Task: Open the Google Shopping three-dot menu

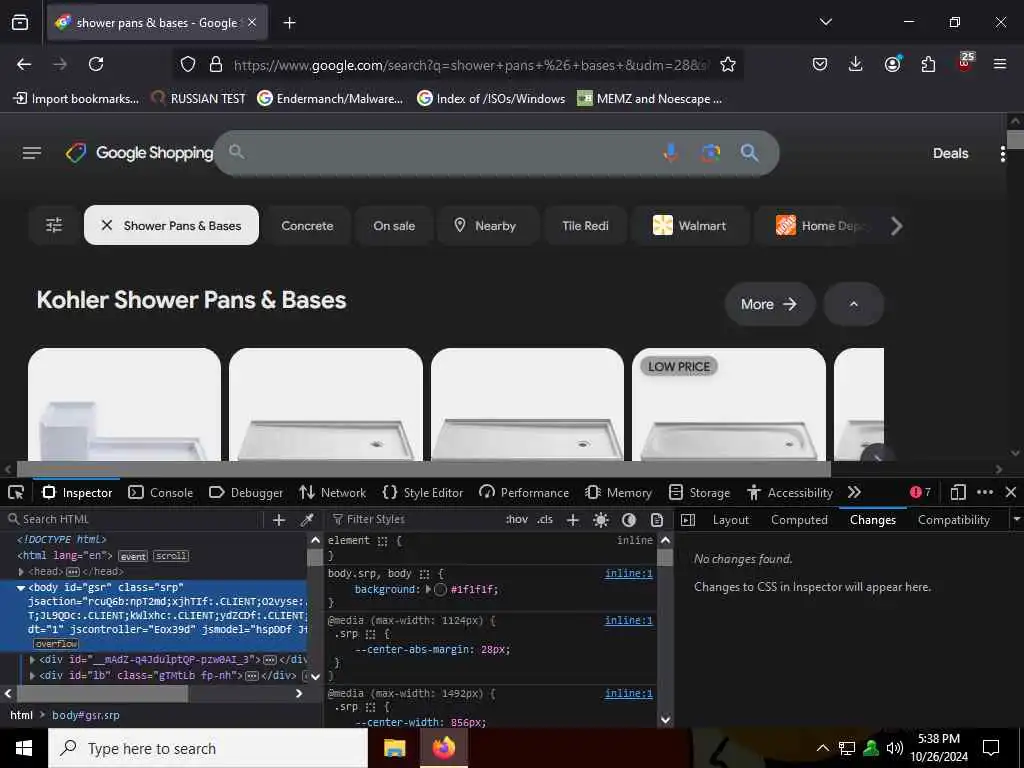Action: [x=1002, y=153]
